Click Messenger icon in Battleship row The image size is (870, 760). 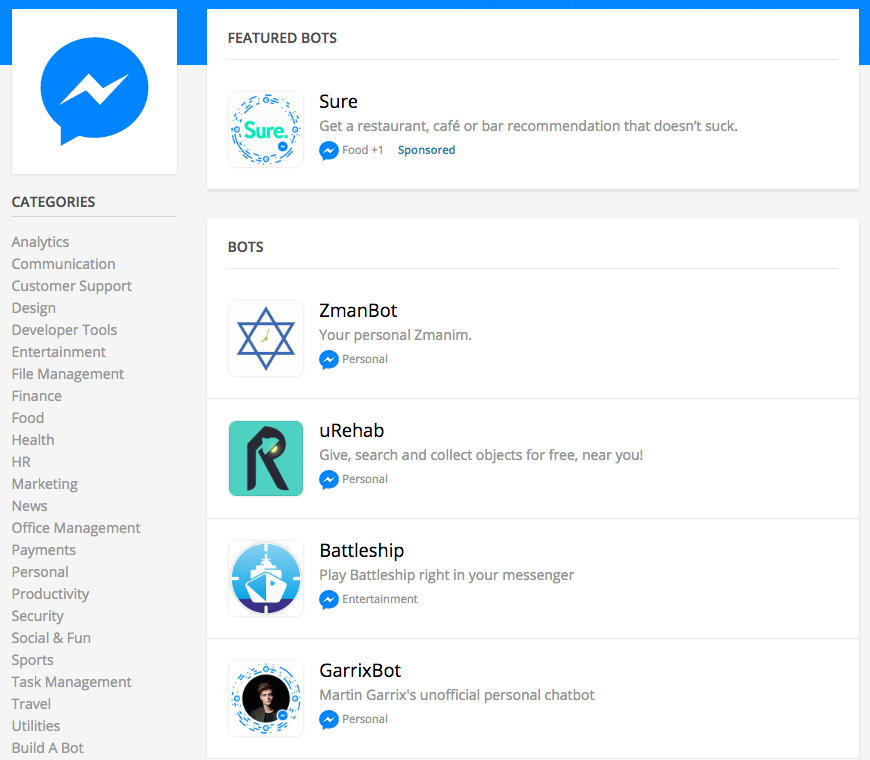328,600
